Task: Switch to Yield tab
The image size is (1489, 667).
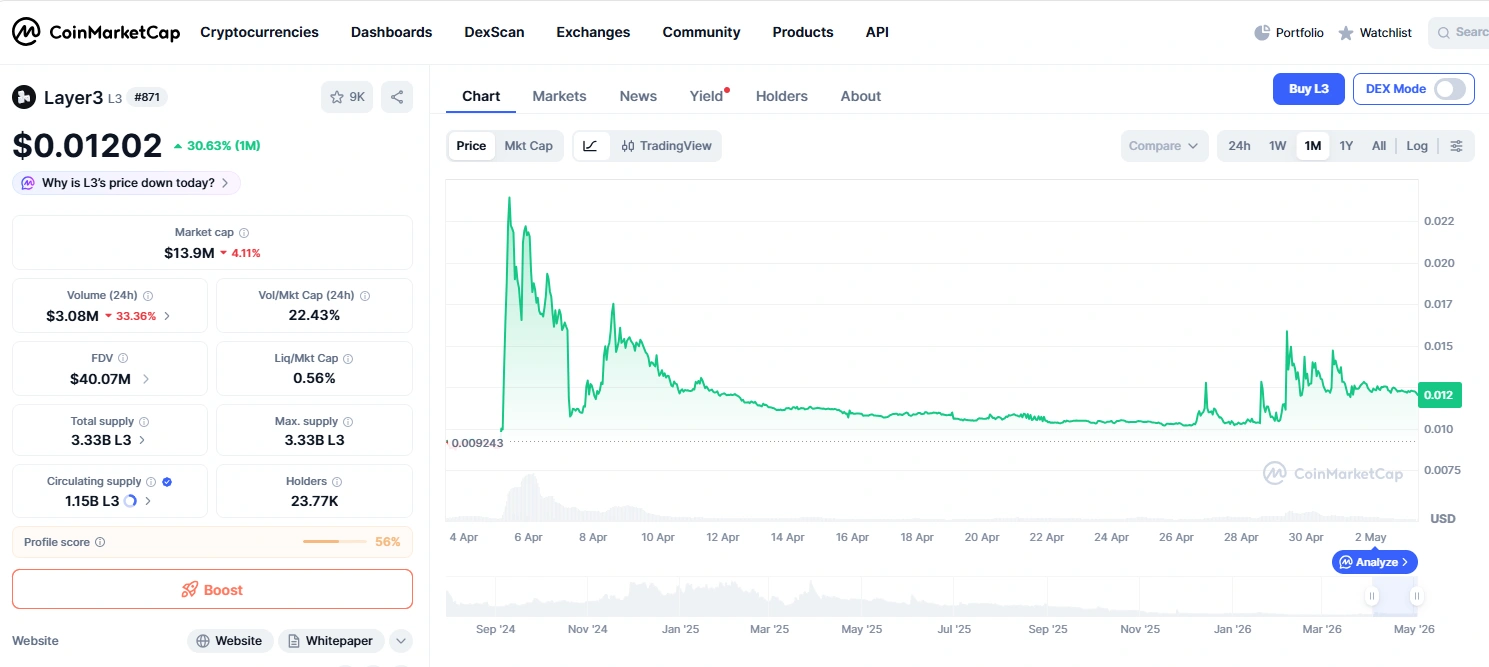Action: (x=706, y=96)
